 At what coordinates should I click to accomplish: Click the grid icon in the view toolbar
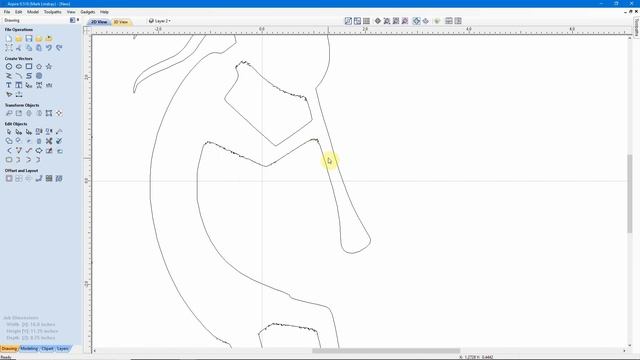coord(367,21)
